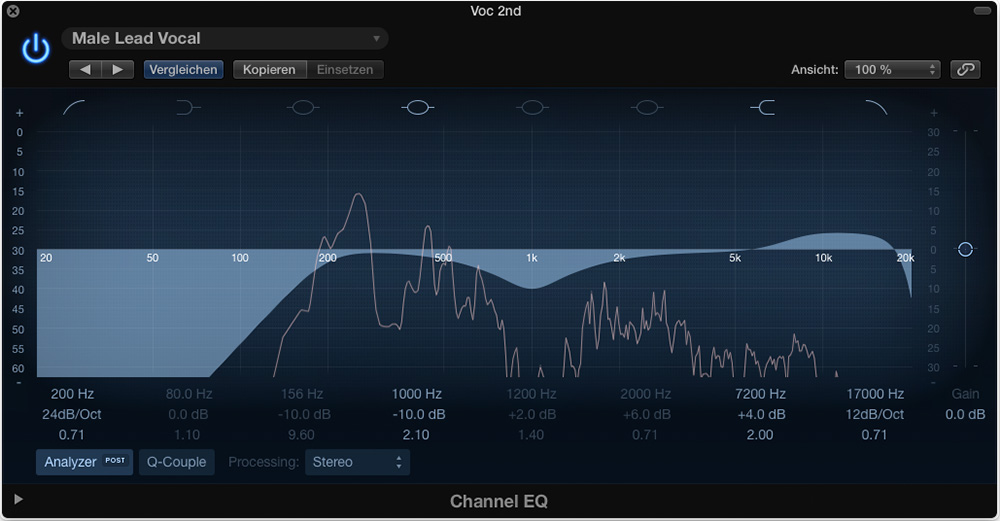This screenshot has width=1000, height=521.
Task: Toggle the Analyzer button
Action: pos(84,462)
